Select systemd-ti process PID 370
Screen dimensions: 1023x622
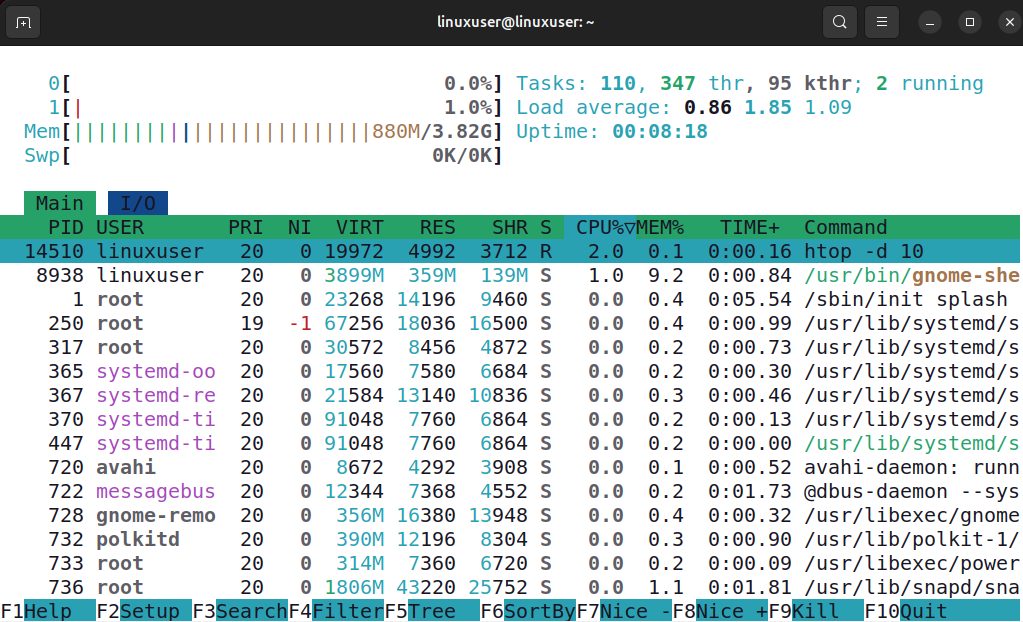pos(510,419)
